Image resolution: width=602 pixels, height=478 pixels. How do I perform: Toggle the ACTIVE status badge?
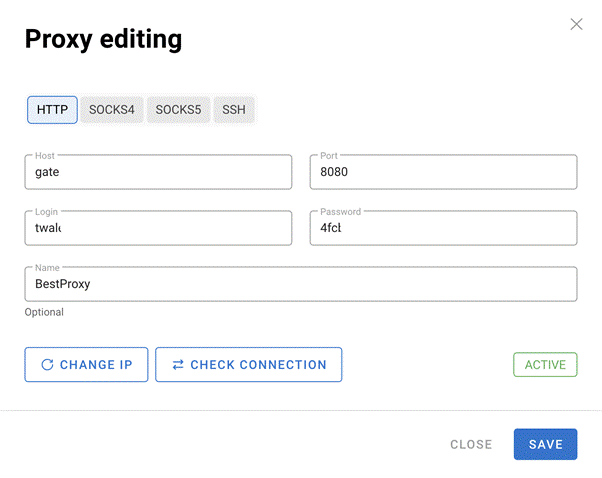(545, 364)
